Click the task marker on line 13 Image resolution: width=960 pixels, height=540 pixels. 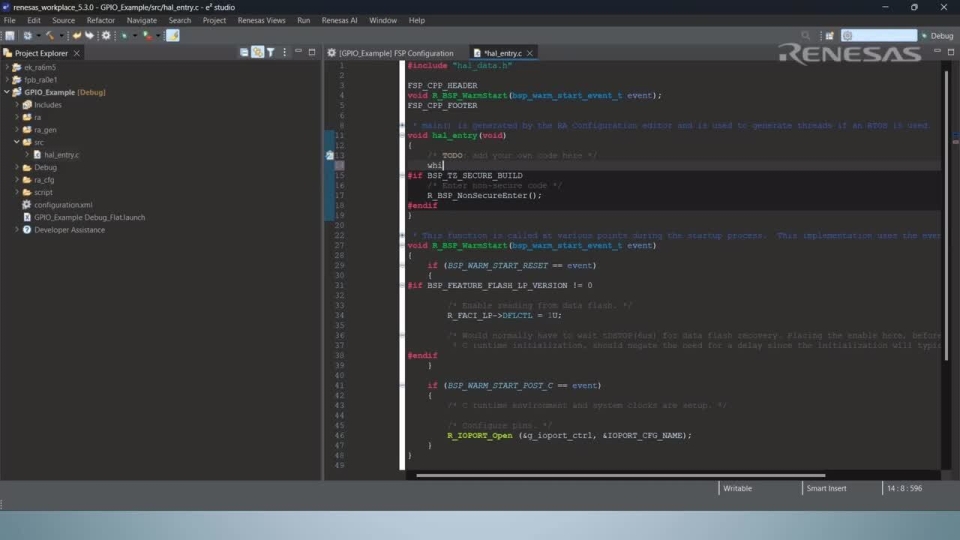click(329, 156)
